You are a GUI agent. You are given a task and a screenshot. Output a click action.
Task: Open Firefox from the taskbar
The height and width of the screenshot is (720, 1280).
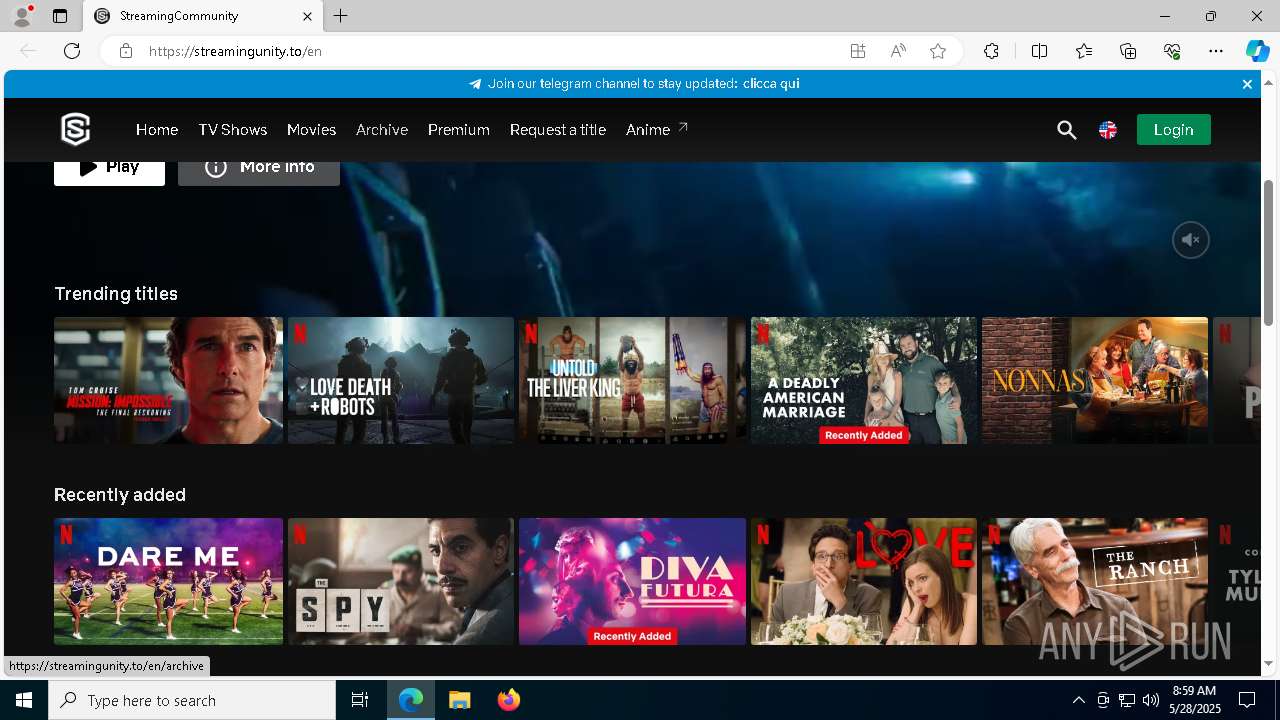click(x=508, y=700)
